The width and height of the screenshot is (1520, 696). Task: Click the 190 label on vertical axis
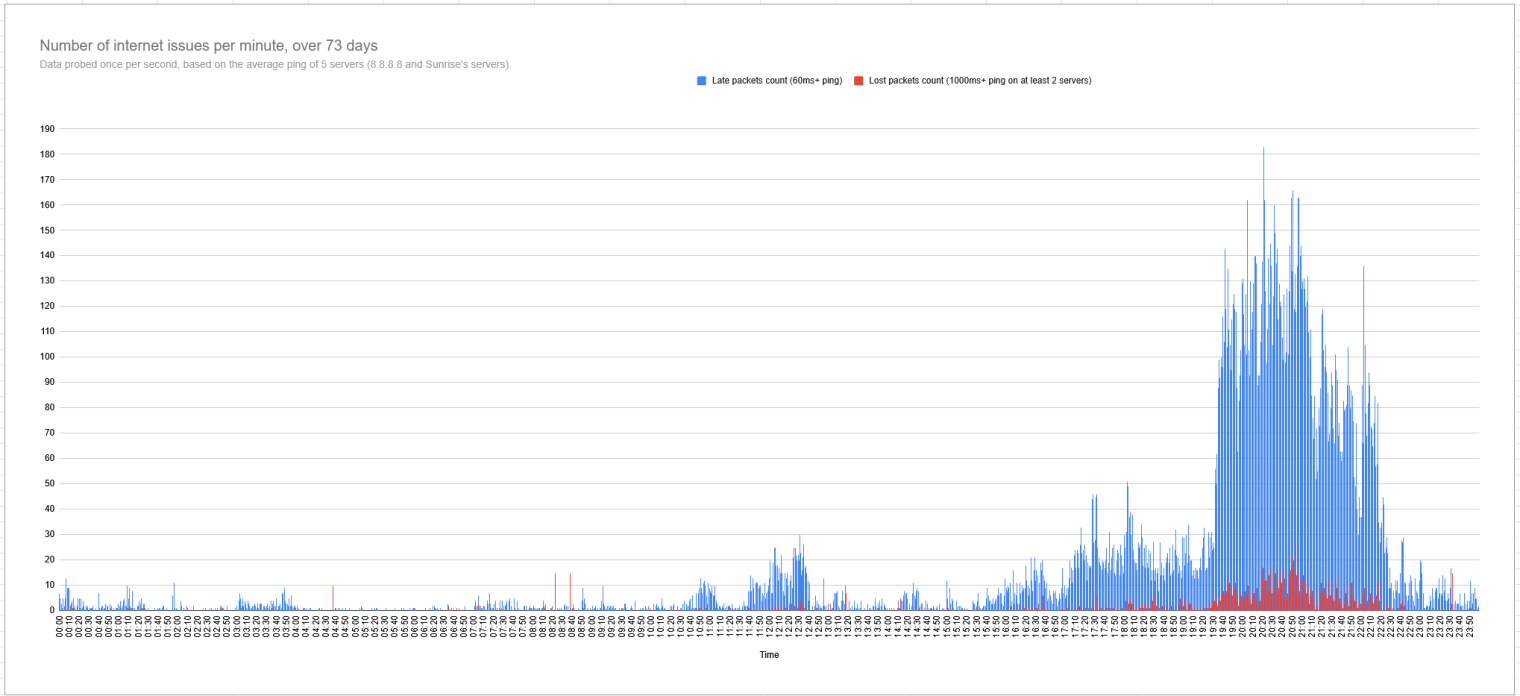[47, 129]
